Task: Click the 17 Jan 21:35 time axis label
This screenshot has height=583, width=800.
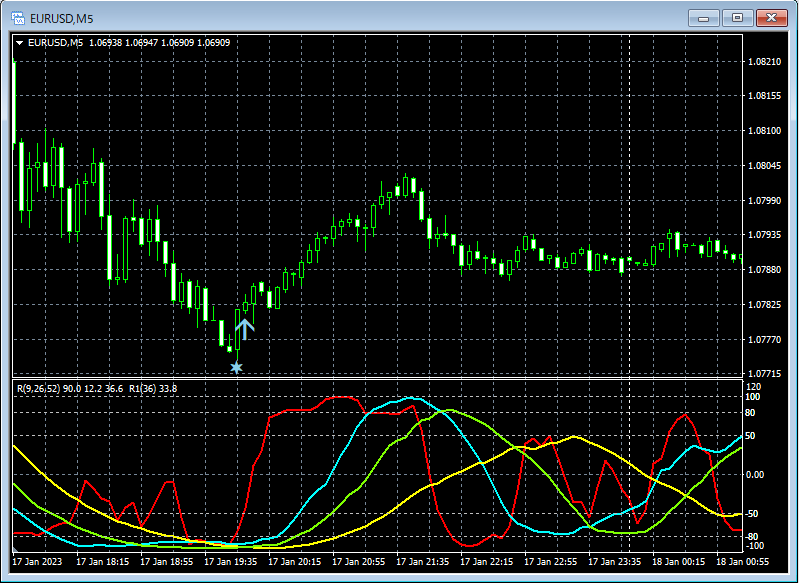Action: [x=423, y=562]
